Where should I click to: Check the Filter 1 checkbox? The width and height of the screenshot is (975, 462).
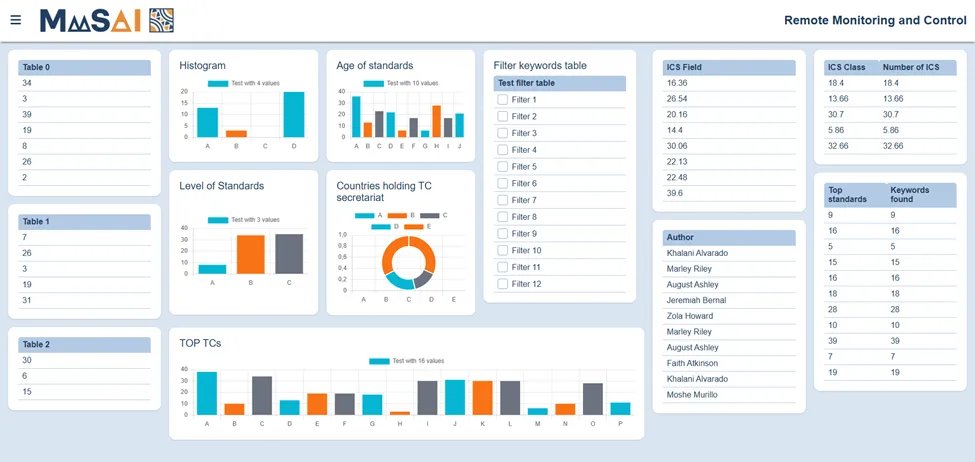click(502, 99)
